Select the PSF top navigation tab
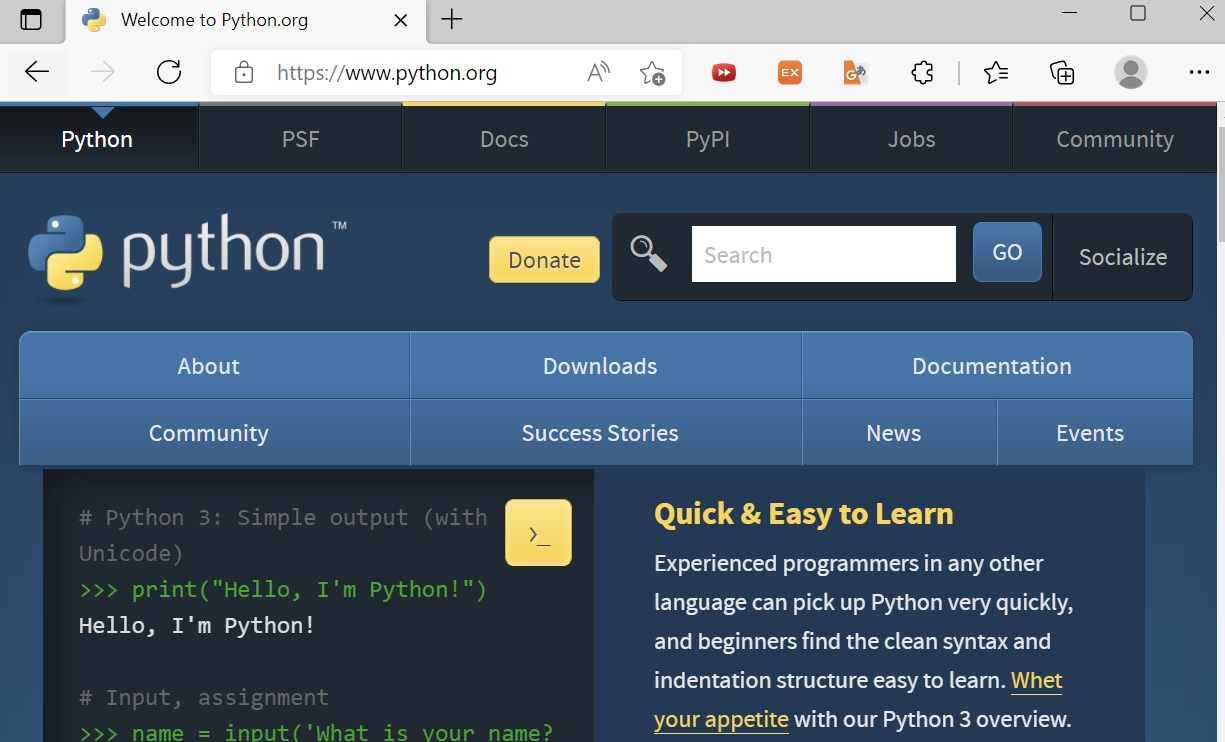The height and width of the screenshot is (742, 1225). pyautogui.click(x=300, y=139)
